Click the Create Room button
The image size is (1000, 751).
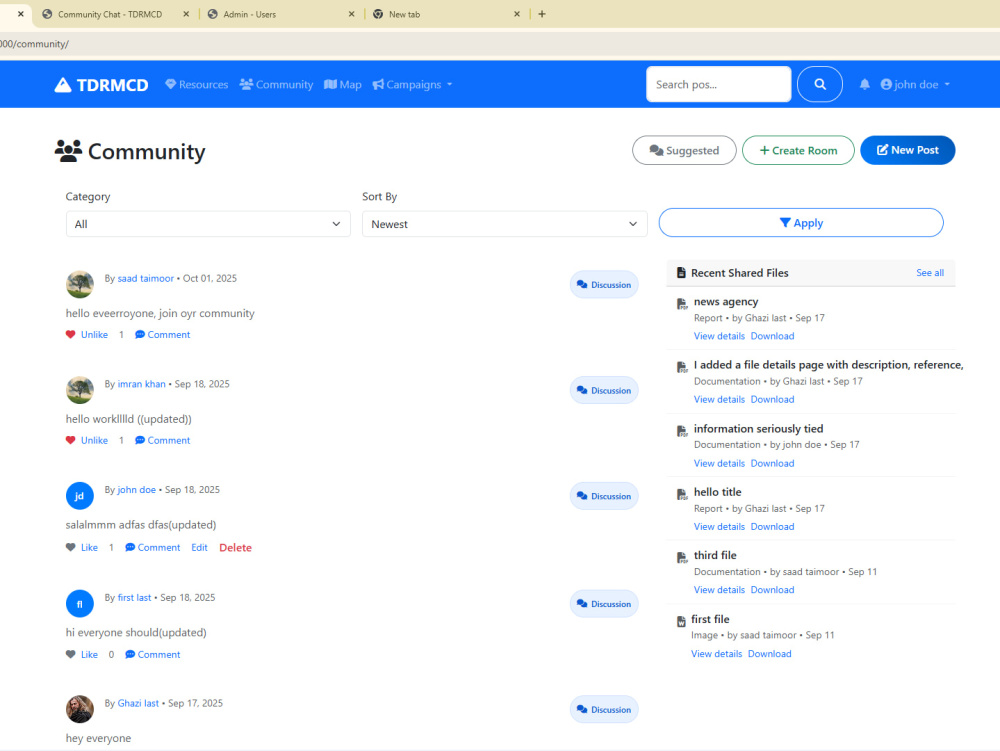(x=798, y=150)
